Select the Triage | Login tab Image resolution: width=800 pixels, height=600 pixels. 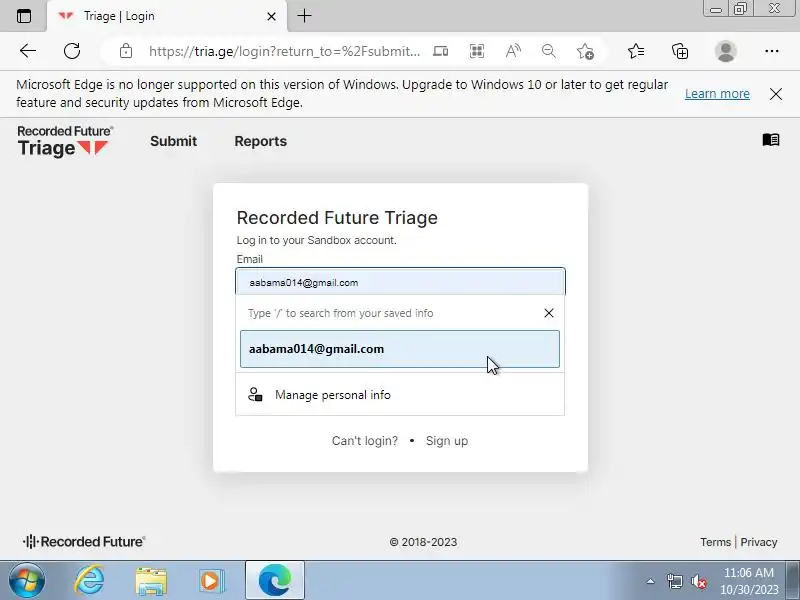click(x=167, y=16)
